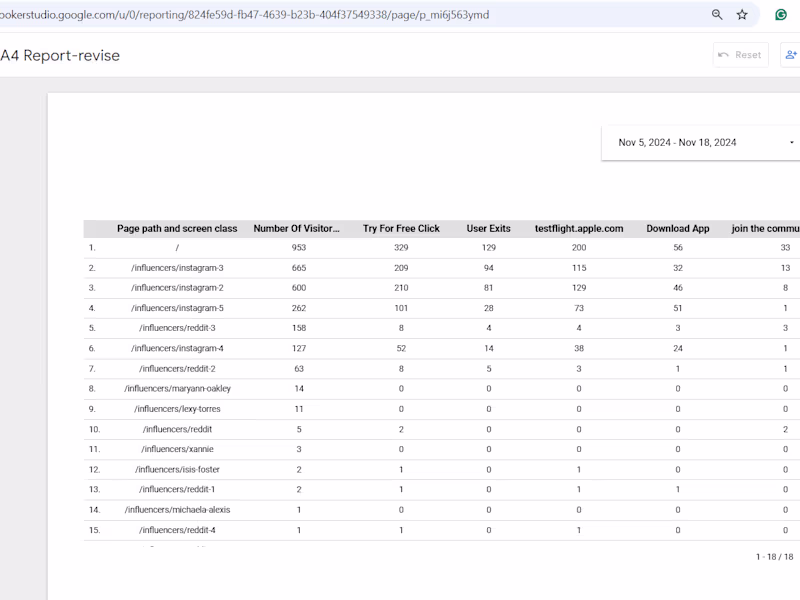Click the /influencers/lexy-torres page path
This screenshot has width=800, height=600.
click(x=177, y=409)
